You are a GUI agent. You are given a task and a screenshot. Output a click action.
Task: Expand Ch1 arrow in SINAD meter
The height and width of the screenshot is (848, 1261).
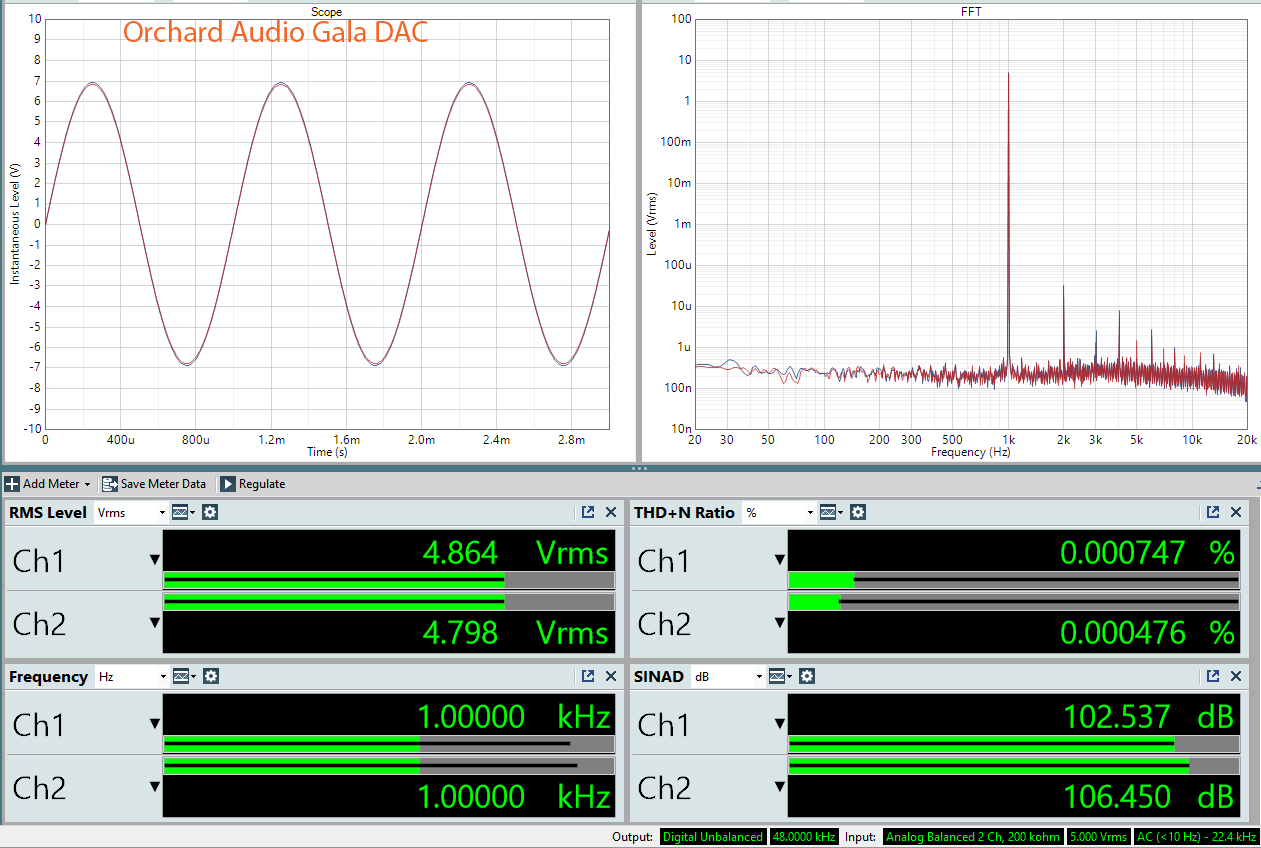tap(780, 724)
